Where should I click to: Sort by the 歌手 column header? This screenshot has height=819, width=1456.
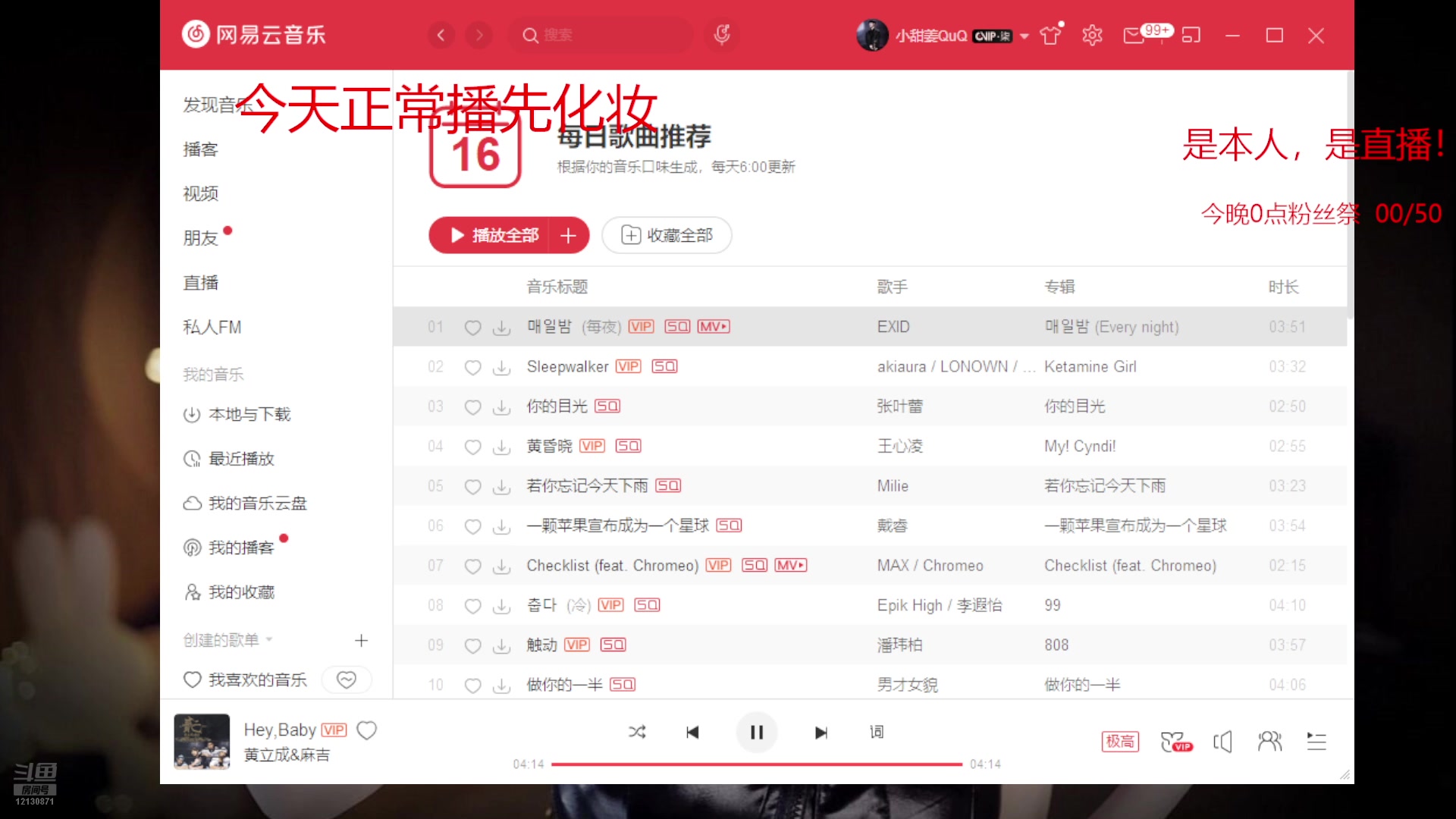[893, 287]
